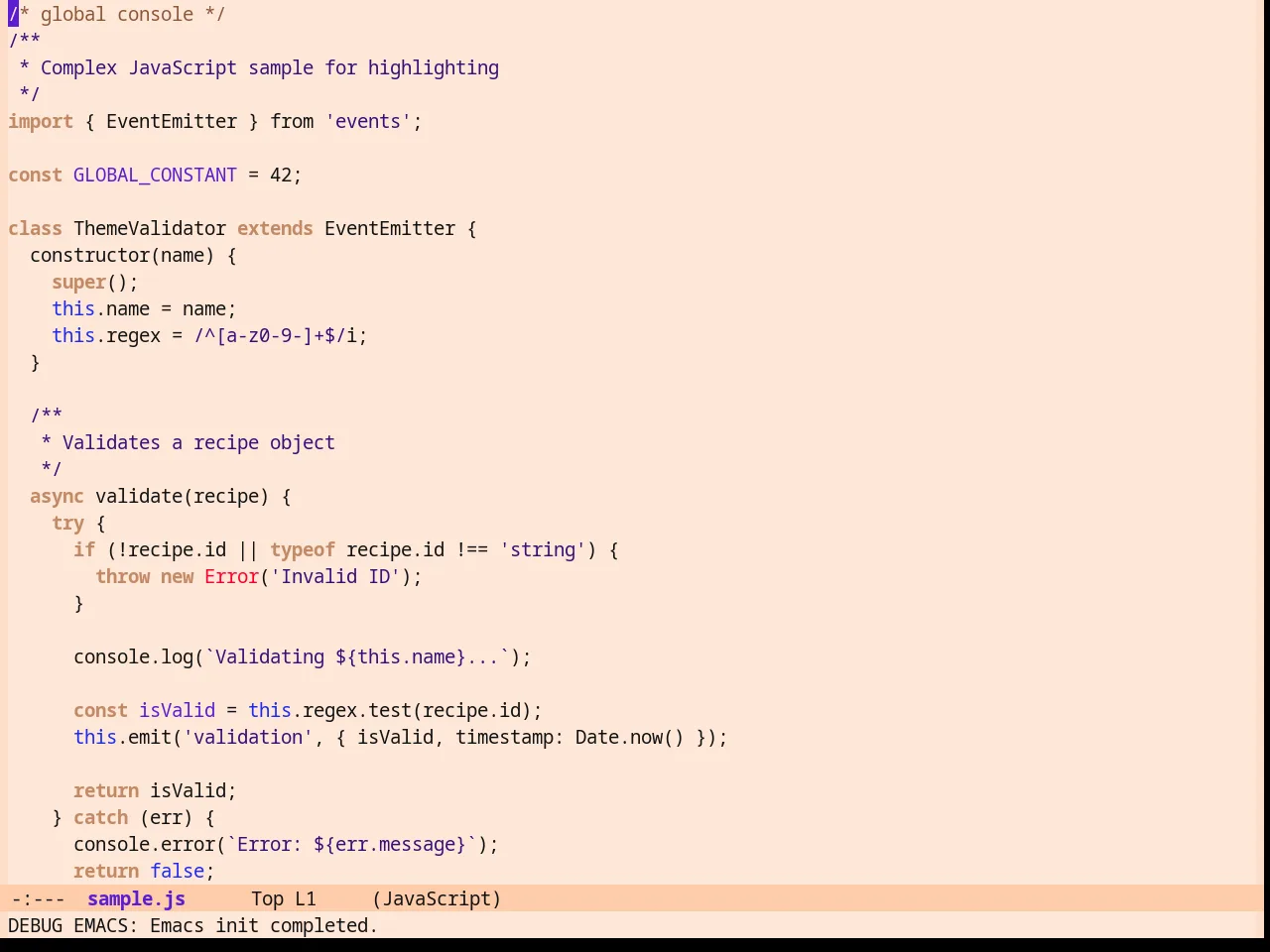
Task: Click the 'global console' comment on first line
Action: click(x=117, y=14)
